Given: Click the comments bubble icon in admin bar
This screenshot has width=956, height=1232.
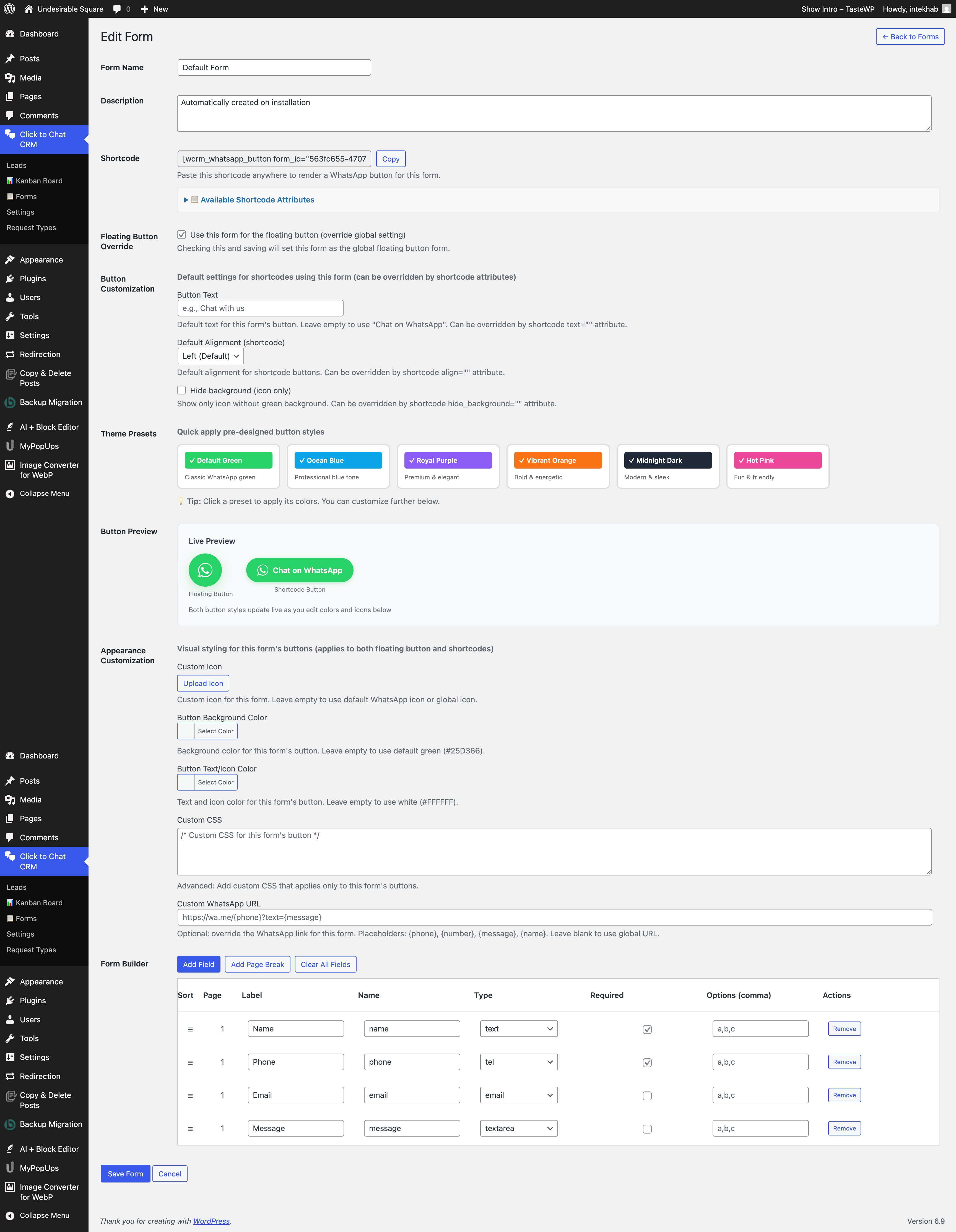Looking at the screenshot, I should (117, 9).
